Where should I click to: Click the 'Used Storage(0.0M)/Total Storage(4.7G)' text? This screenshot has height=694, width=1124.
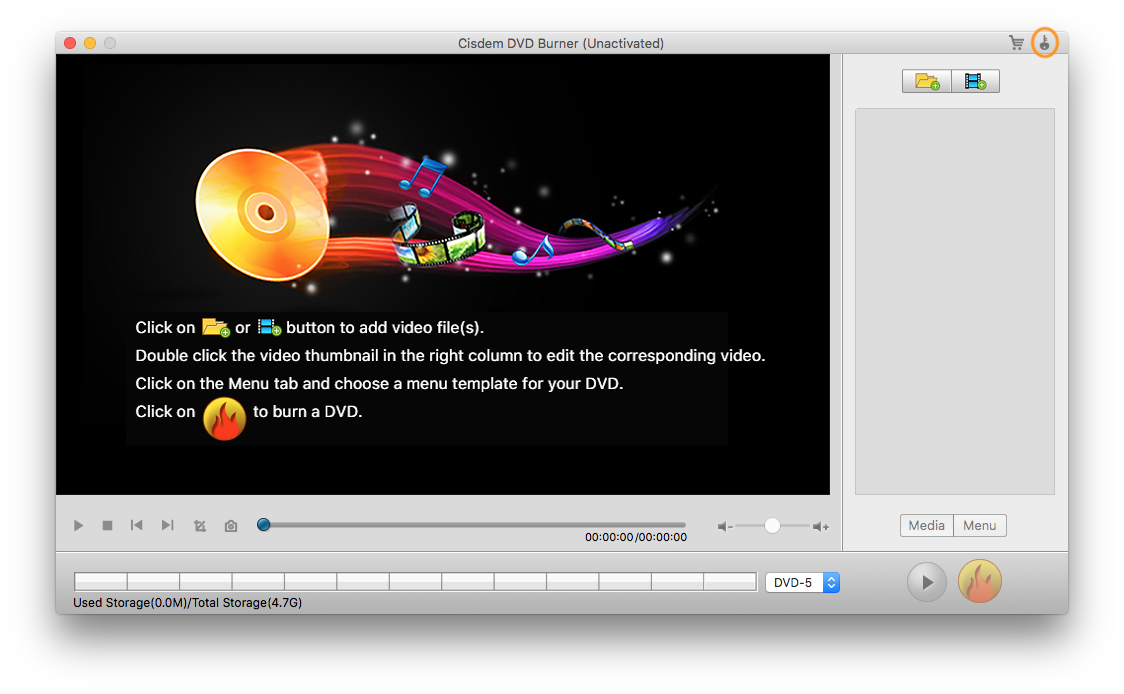click(x=188, y=603)
